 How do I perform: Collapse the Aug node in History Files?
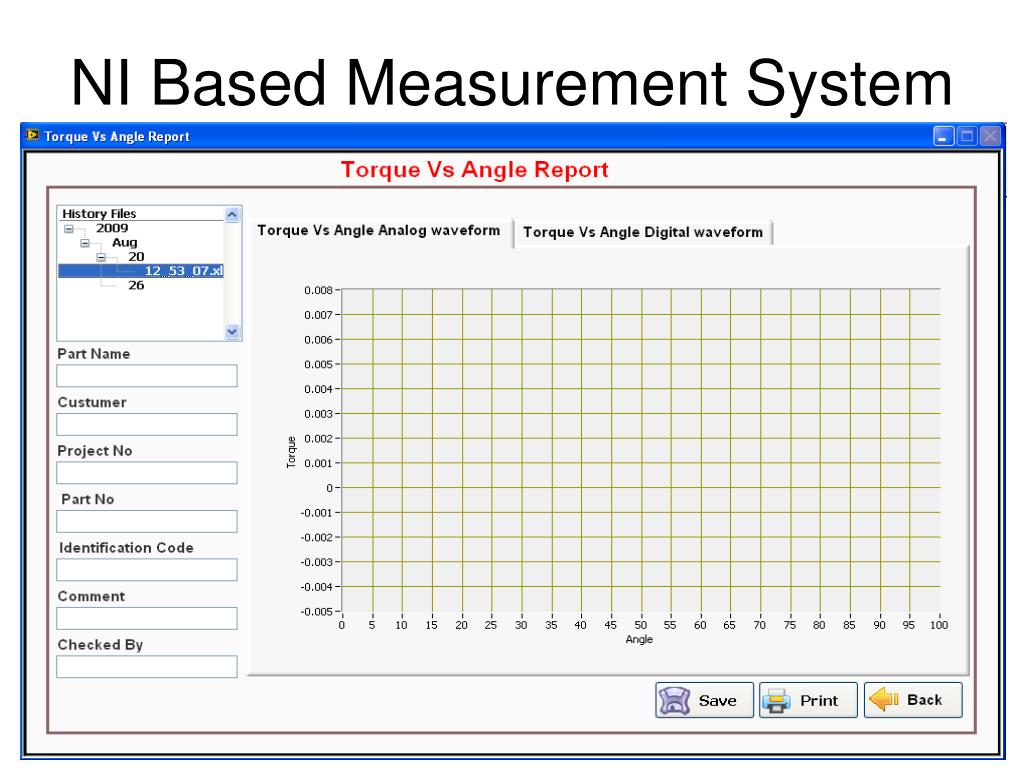pyautogui.click(x=85, y=243)
